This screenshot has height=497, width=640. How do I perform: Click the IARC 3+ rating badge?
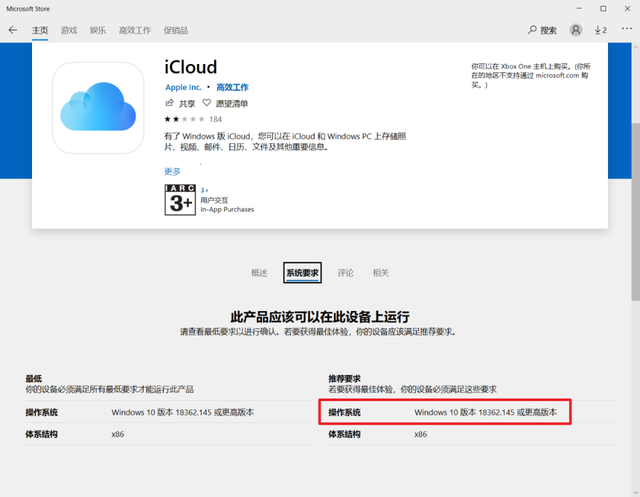(180, 200)
